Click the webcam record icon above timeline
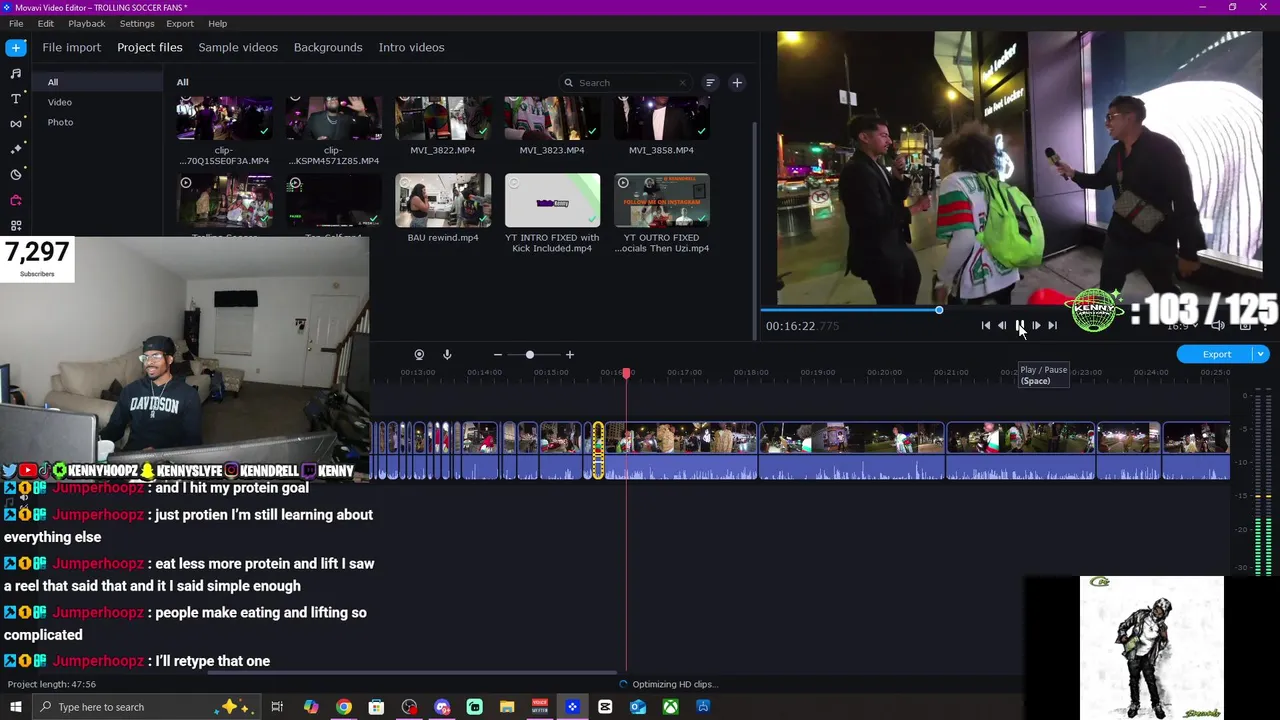Screen dimensions: 1280x720 click(x=419, y=355)
